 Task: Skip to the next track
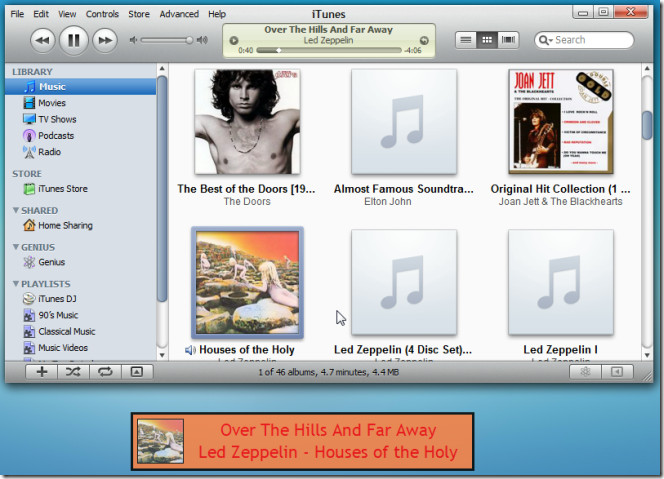[105, 41]
